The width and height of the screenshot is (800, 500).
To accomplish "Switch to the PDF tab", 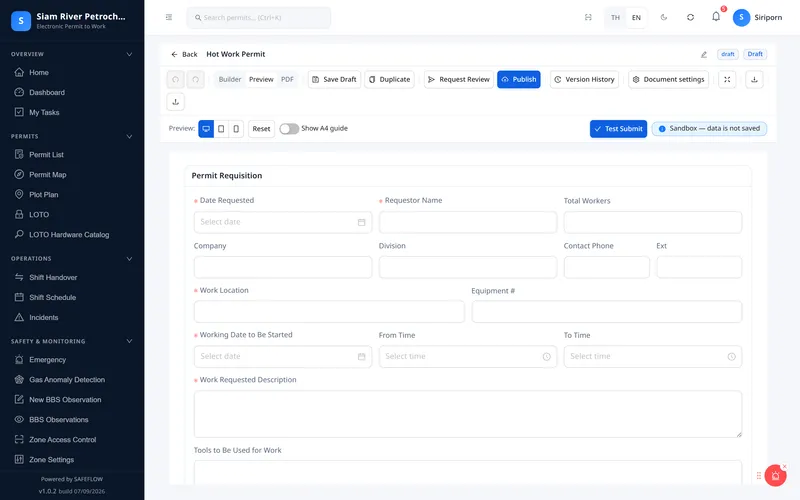I will coord(287,80).
